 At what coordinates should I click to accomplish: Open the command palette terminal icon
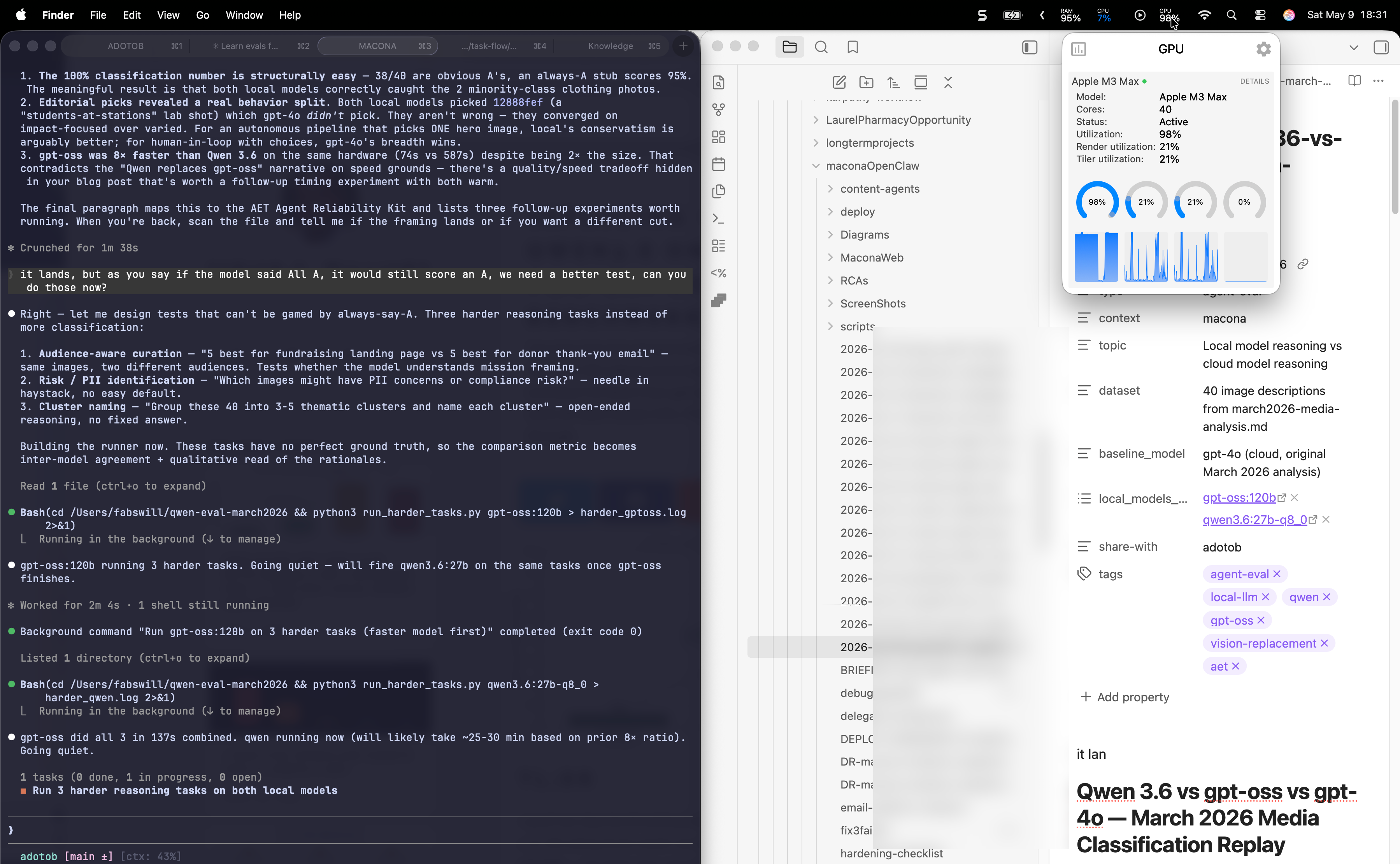coord(719,218)
